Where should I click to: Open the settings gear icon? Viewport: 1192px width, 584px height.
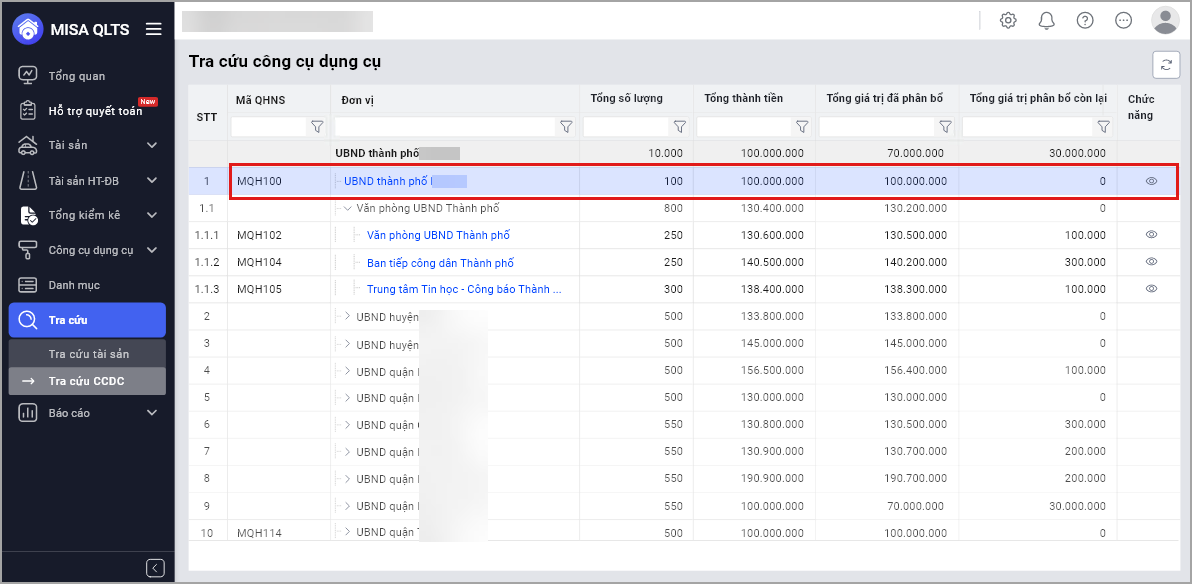(x=1008, y=20)
